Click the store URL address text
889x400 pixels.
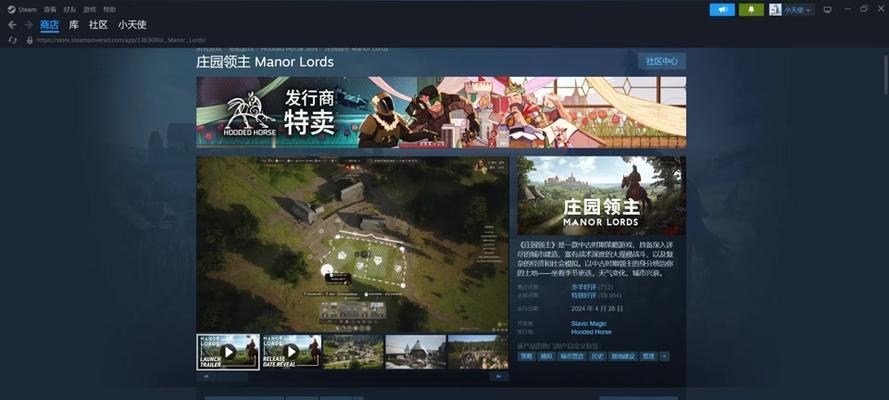(121, 40)
